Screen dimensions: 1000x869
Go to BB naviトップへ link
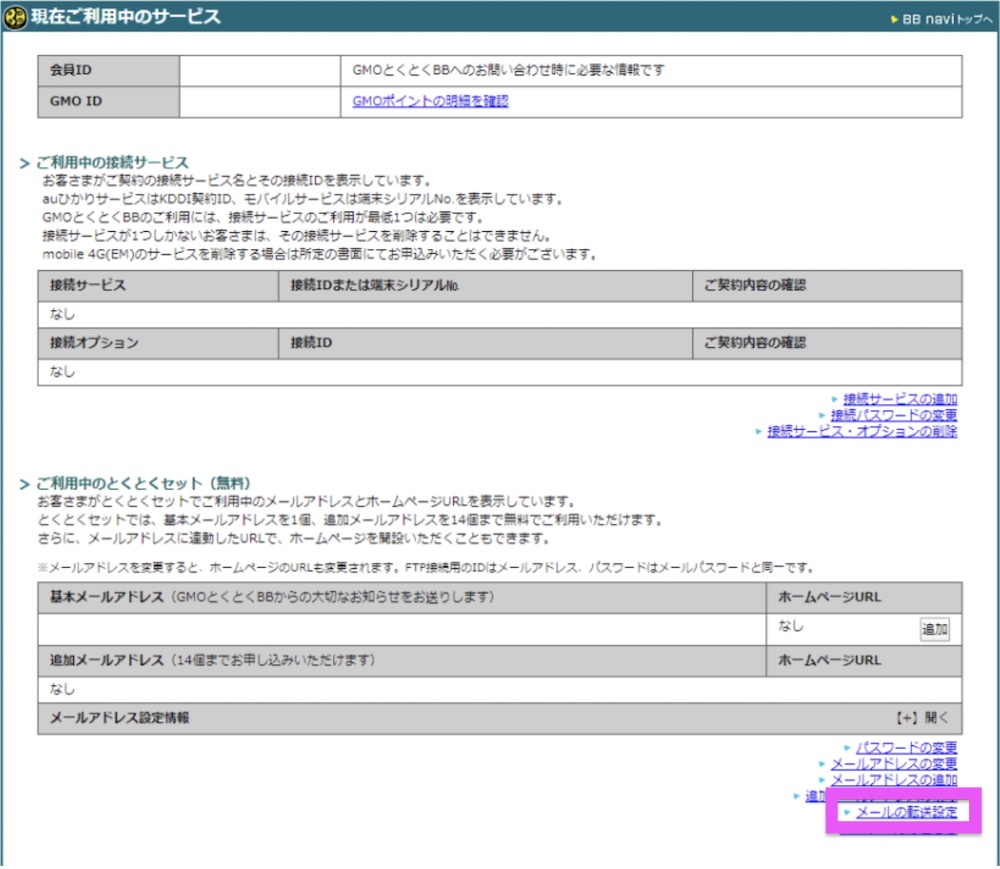(x=943, y=19)
